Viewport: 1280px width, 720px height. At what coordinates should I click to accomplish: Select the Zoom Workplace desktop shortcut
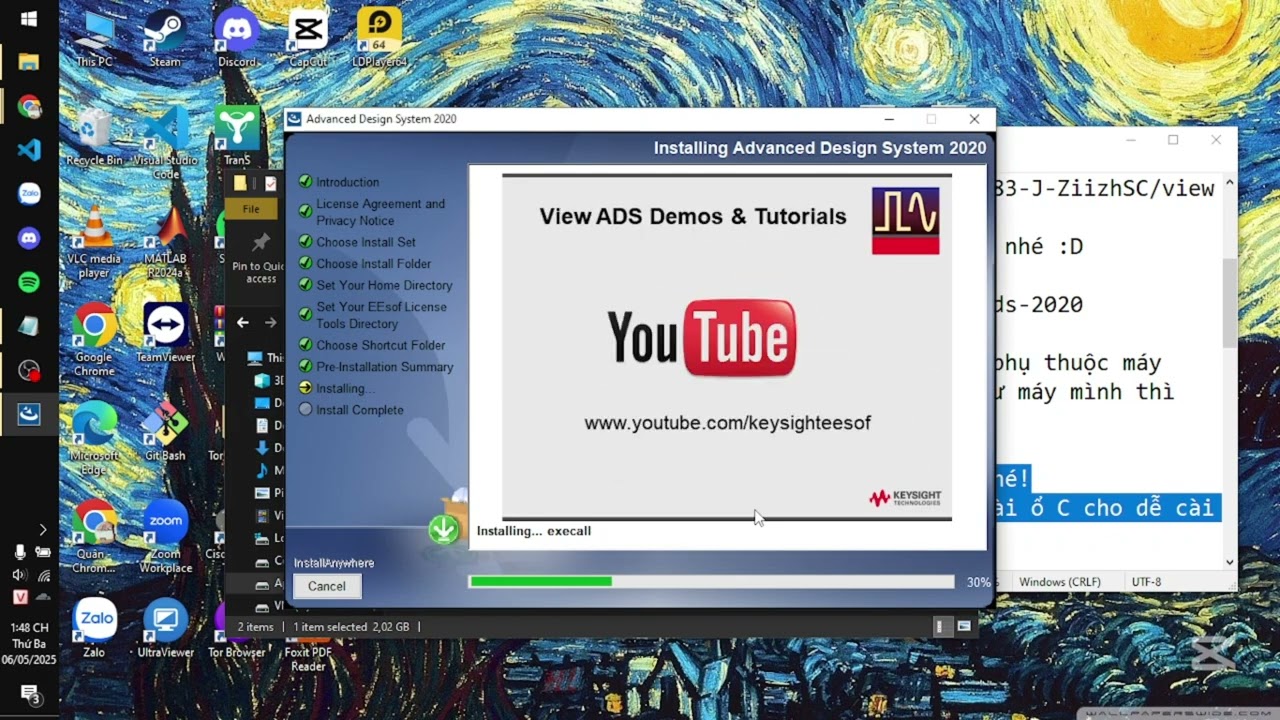click(166, 538)
